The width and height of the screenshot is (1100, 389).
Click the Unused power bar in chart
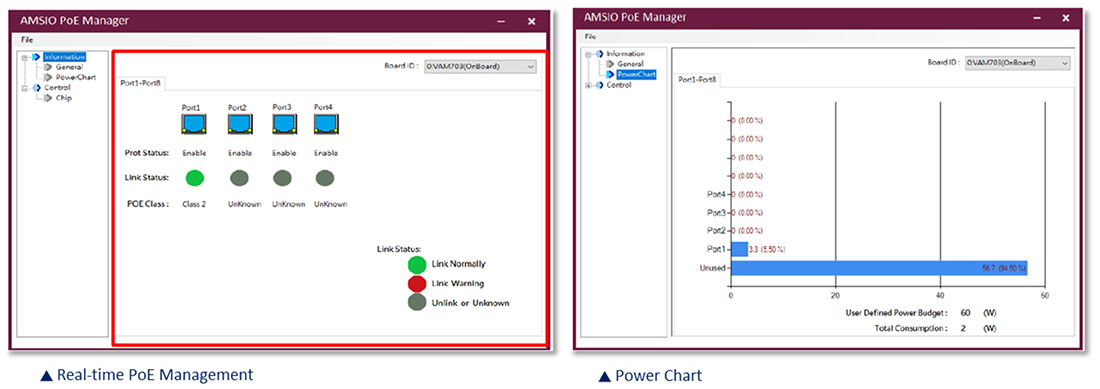pos(879,268)
